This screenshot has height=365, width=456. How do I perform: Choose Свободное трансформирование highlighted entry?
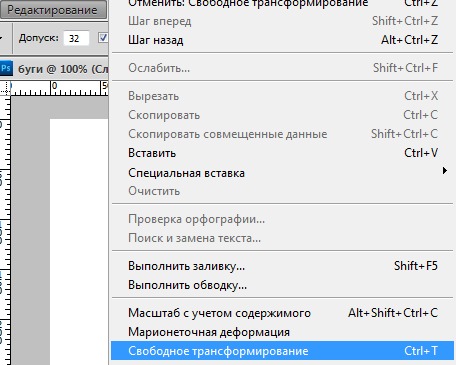[x=283, y=351]
